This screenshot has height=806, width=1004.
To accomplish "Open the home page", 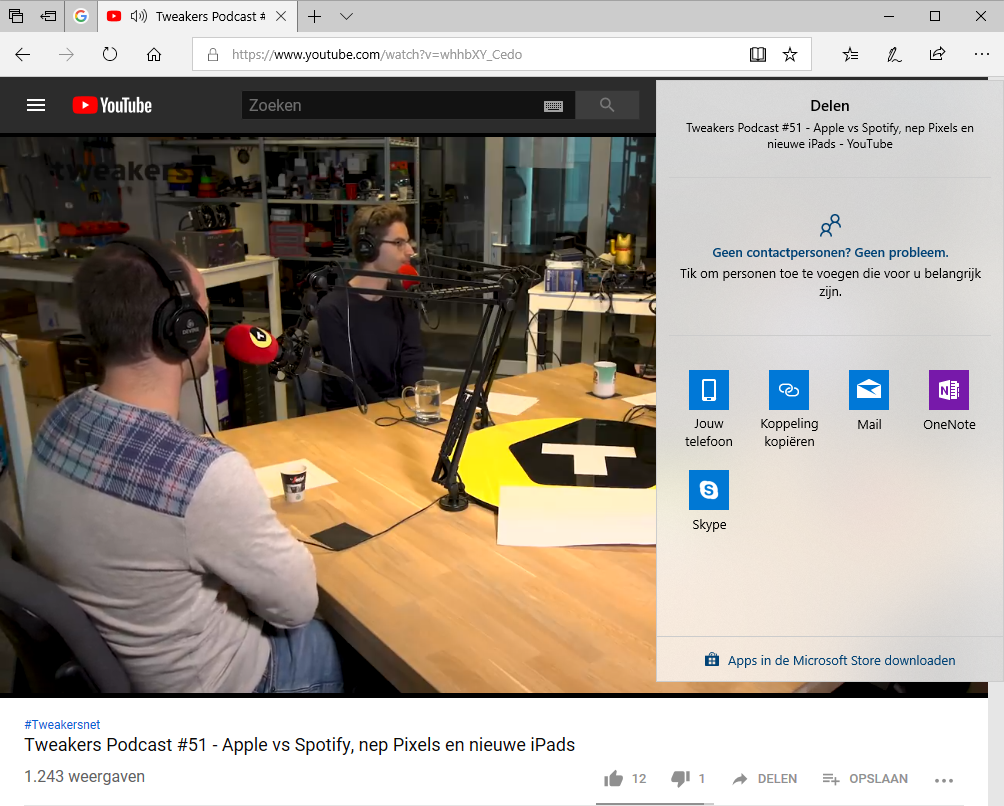I will pyautogui.click(x=154, y=54).
